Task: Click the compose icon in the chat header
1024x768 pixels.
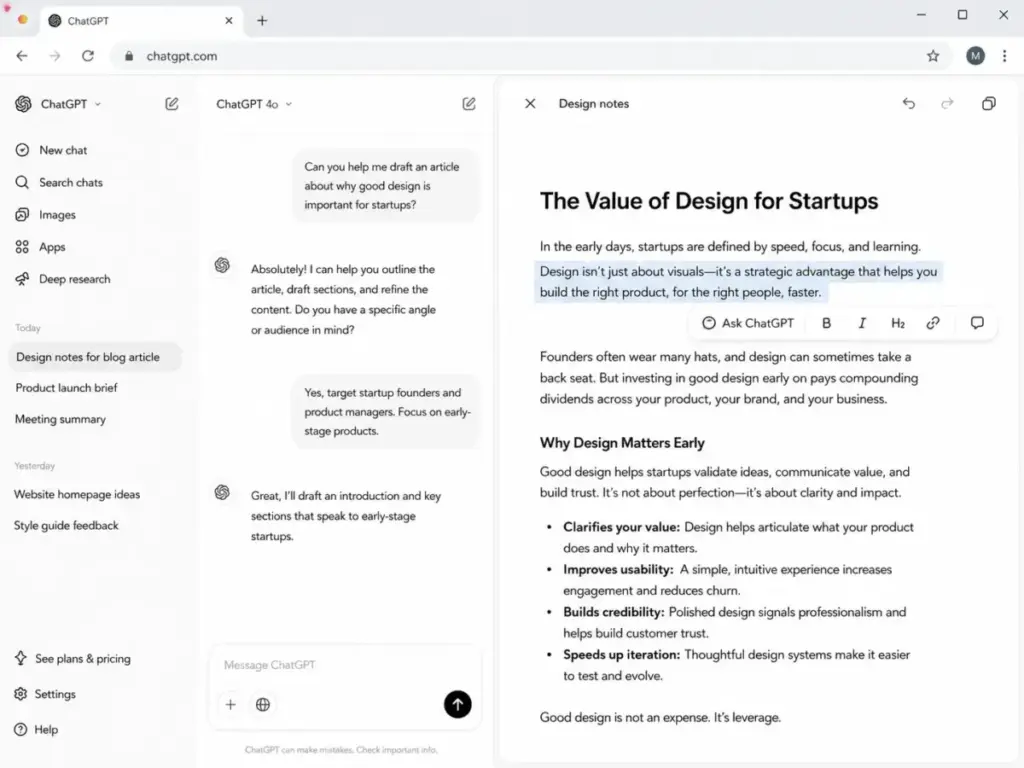Action: 469,104
